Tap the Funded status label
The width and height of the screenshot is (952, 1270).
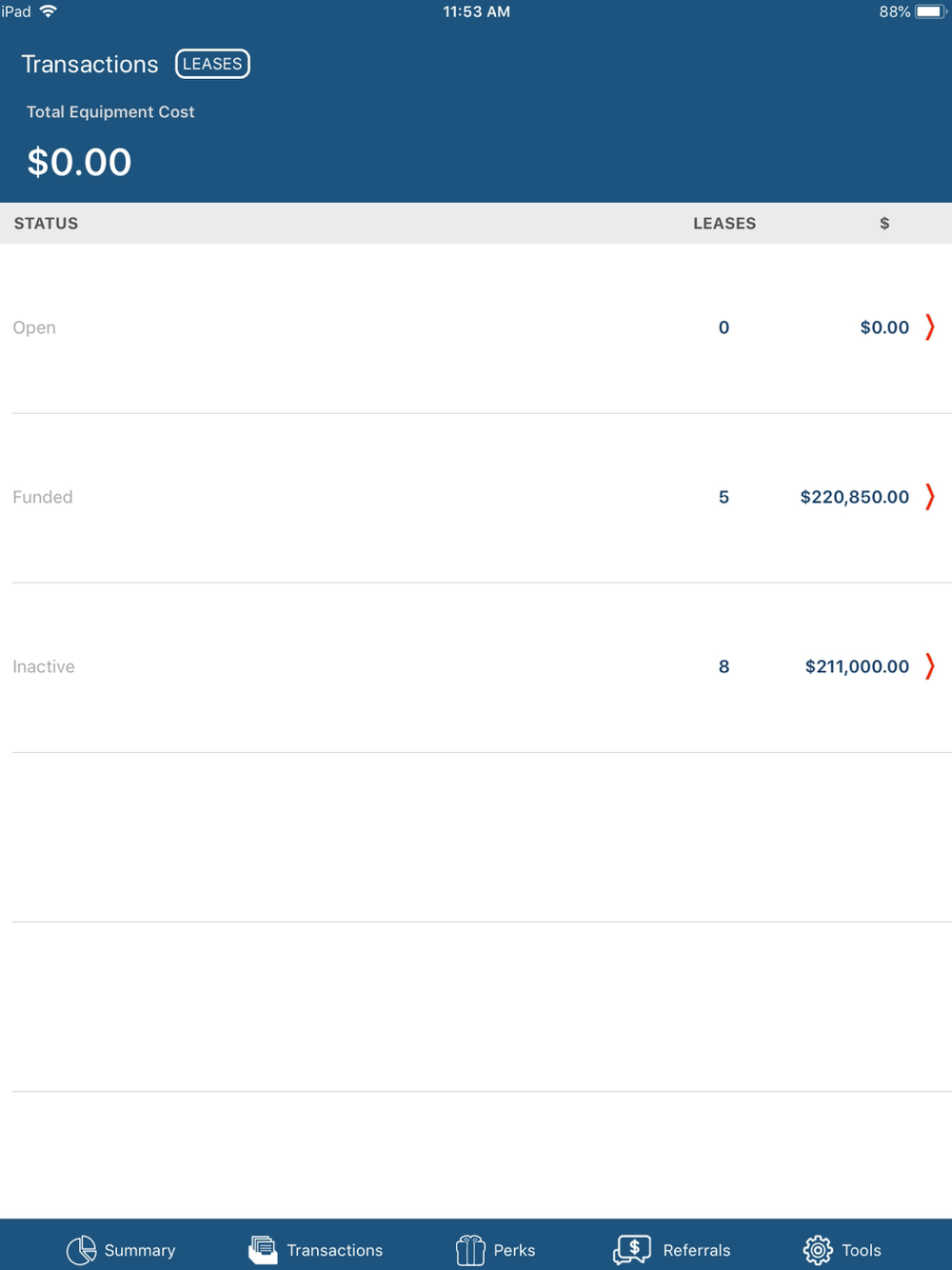tap(43, 497)
